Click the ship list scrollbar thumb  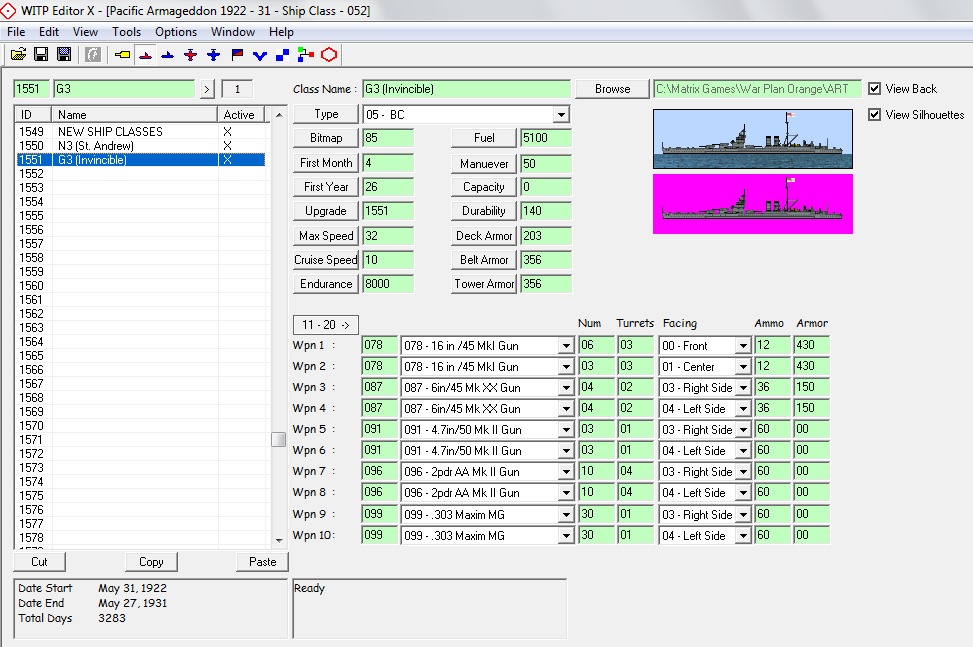click(x=279, y=439)
